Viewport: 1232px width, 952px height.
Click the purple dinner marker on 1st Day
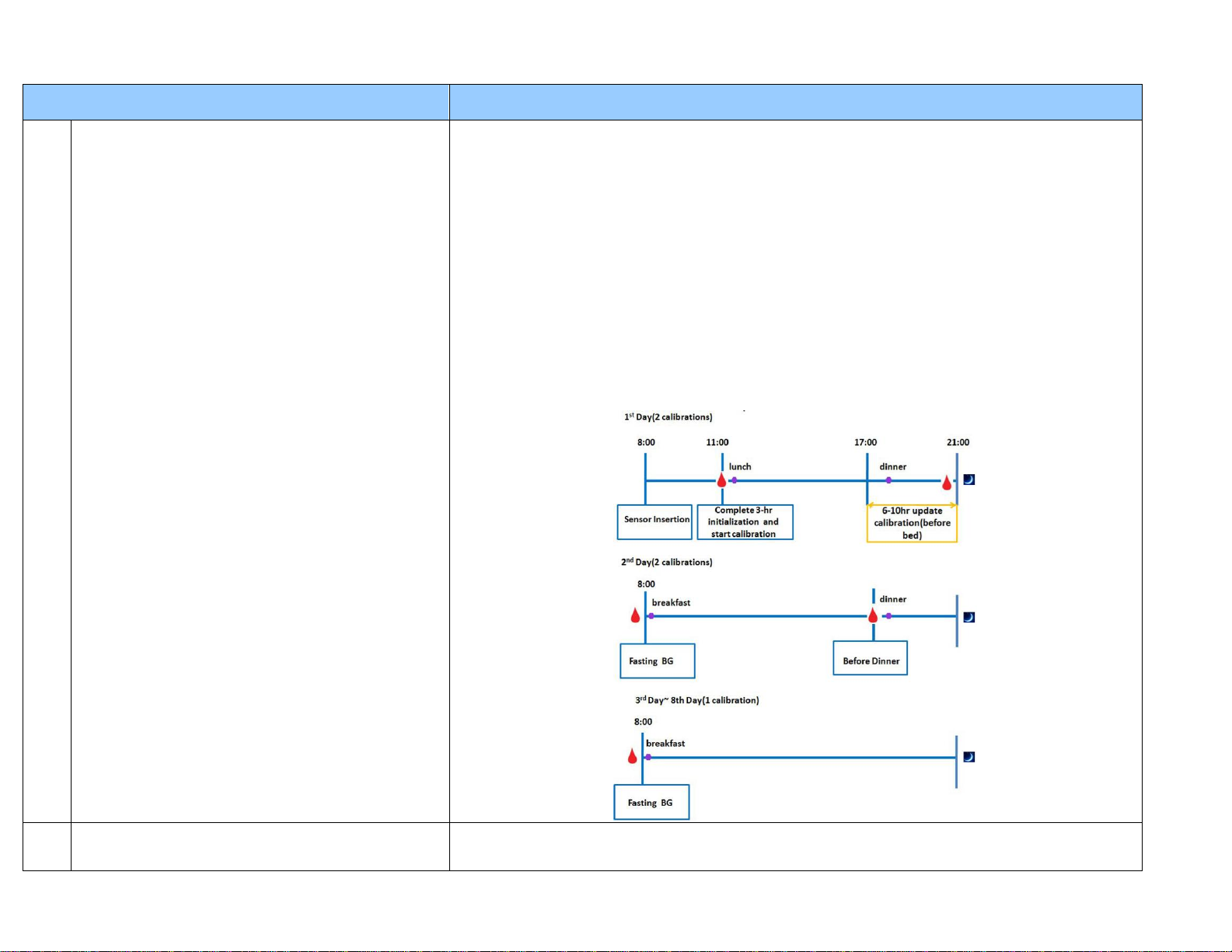click(x=888, y=480)
